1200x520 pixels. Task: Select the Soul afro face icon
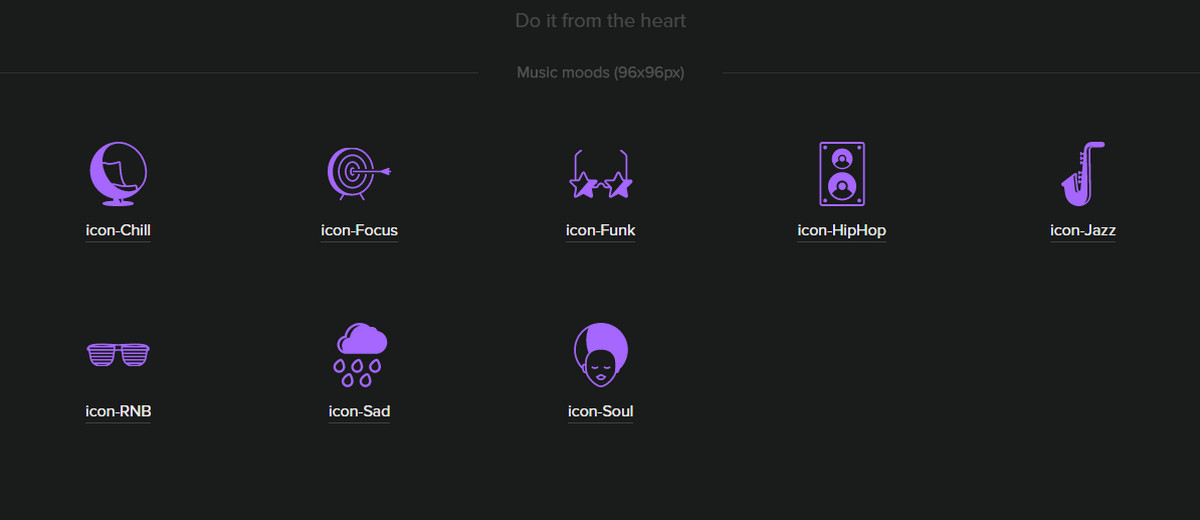pyautogui.click(x=600, y=354)
